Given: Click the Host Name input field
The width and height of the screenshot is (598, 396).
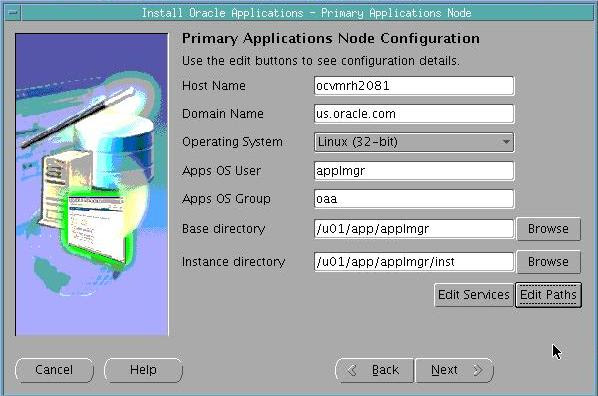Looking at the screenshot, I should click(x=414, y=86).
